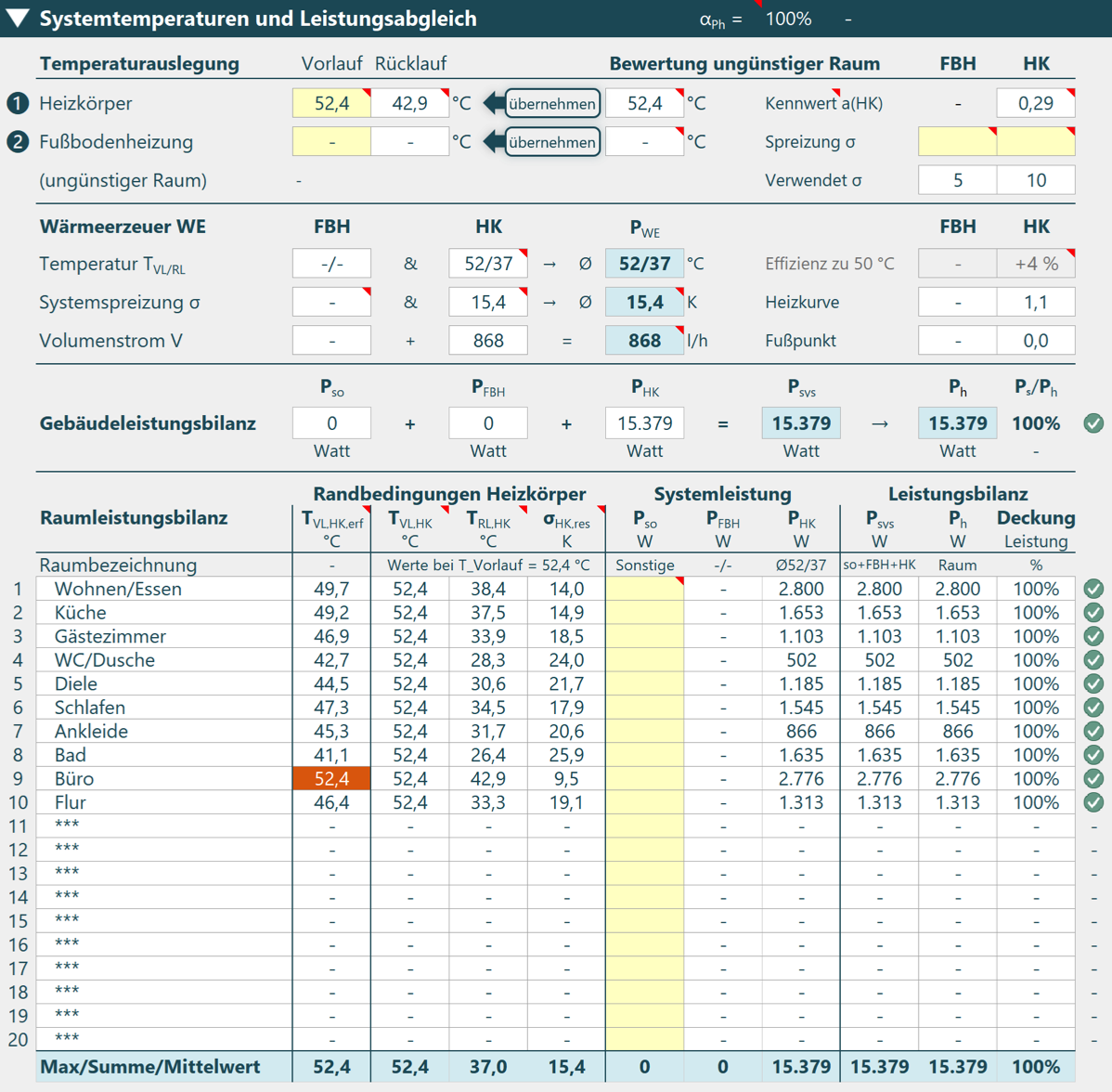The width and height of the screenshot is (1112, 1092).
Task: Click the Heizkörper übernehmen button
Action: [552, 104]
